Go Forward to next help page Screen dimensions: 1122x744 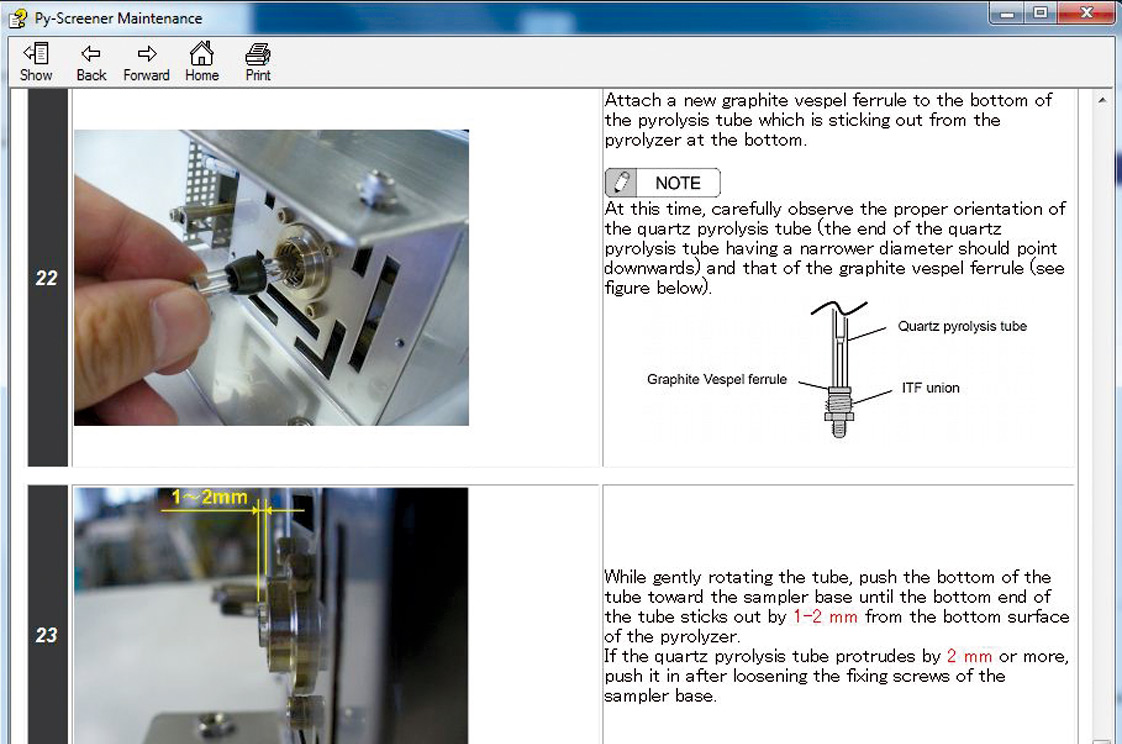(146, 62)
